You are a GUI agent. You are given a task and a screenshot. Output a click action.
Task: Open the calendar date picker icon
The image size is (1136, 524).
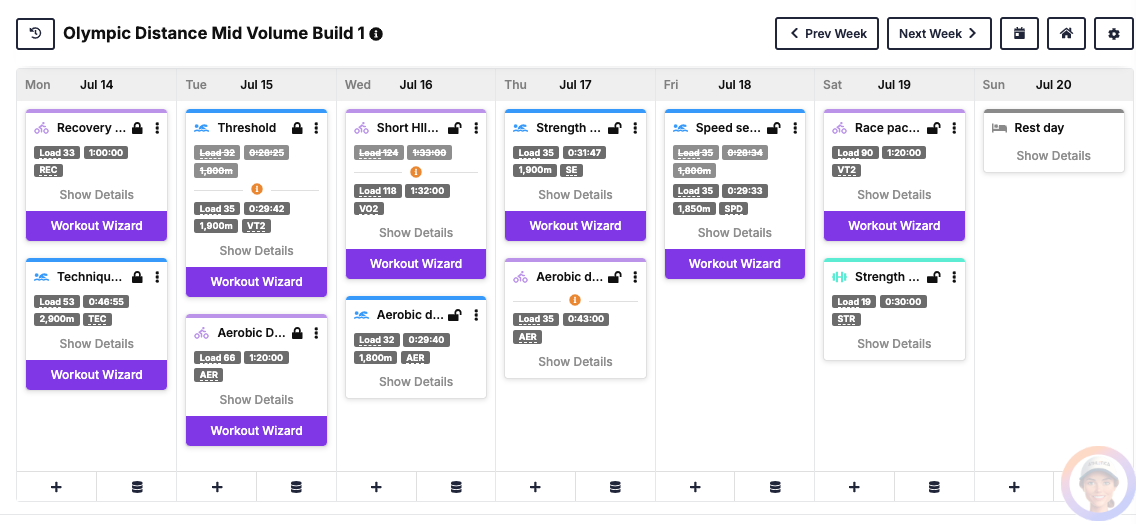pyautogui.click(x=1019, y=33)
